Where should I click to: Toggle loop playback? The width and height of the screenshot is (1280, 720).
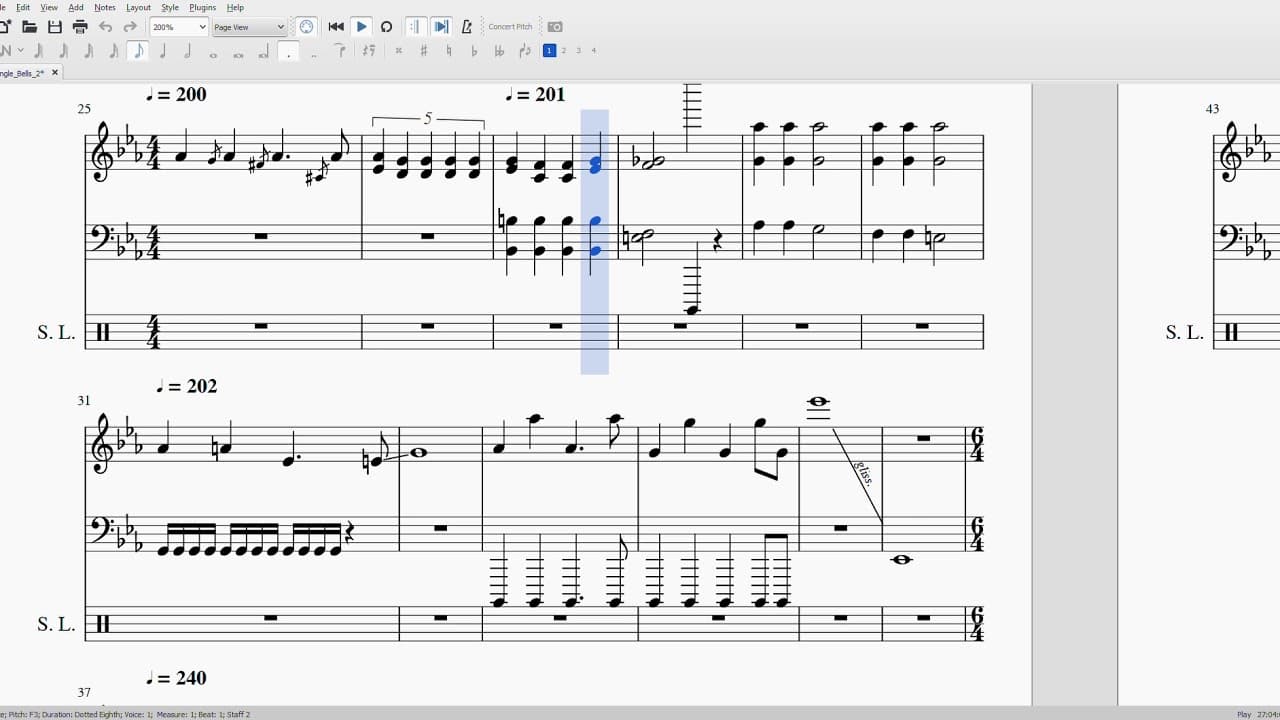[x=386, y=27]
